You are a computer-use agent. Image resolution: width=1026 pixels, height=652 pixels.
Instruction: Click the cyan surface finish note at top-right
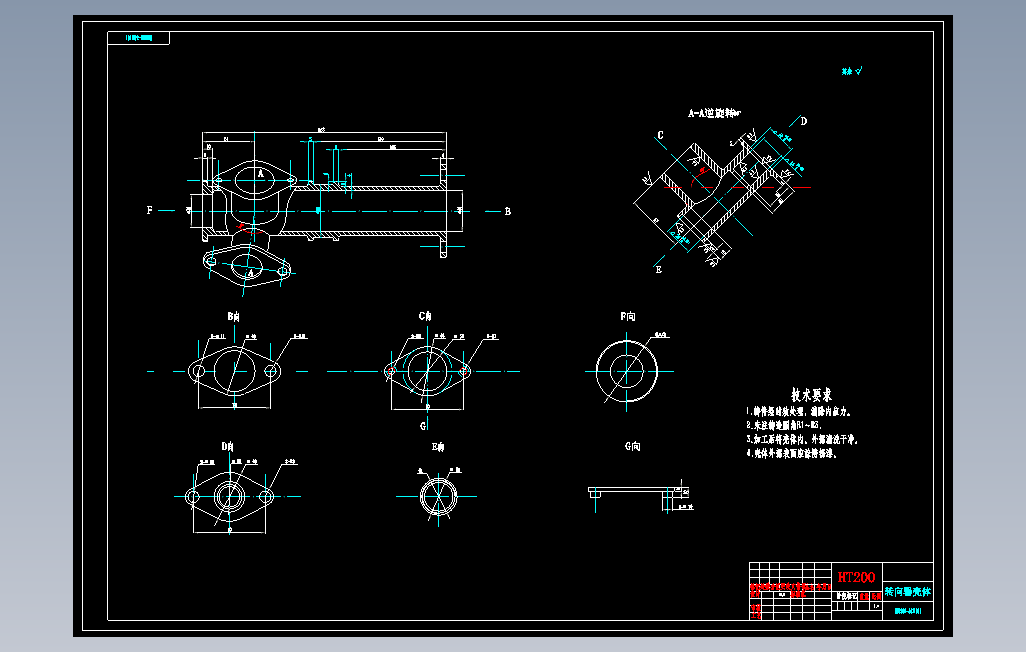click(x=852, y=71)
